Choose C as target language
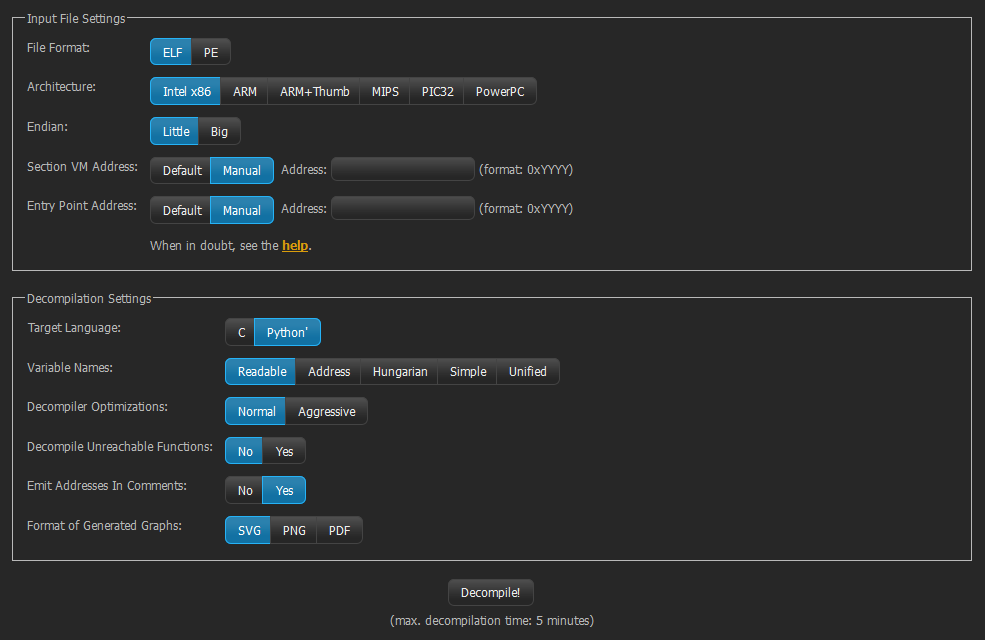This screenshot has height=640, width=985. coord(241,333)
